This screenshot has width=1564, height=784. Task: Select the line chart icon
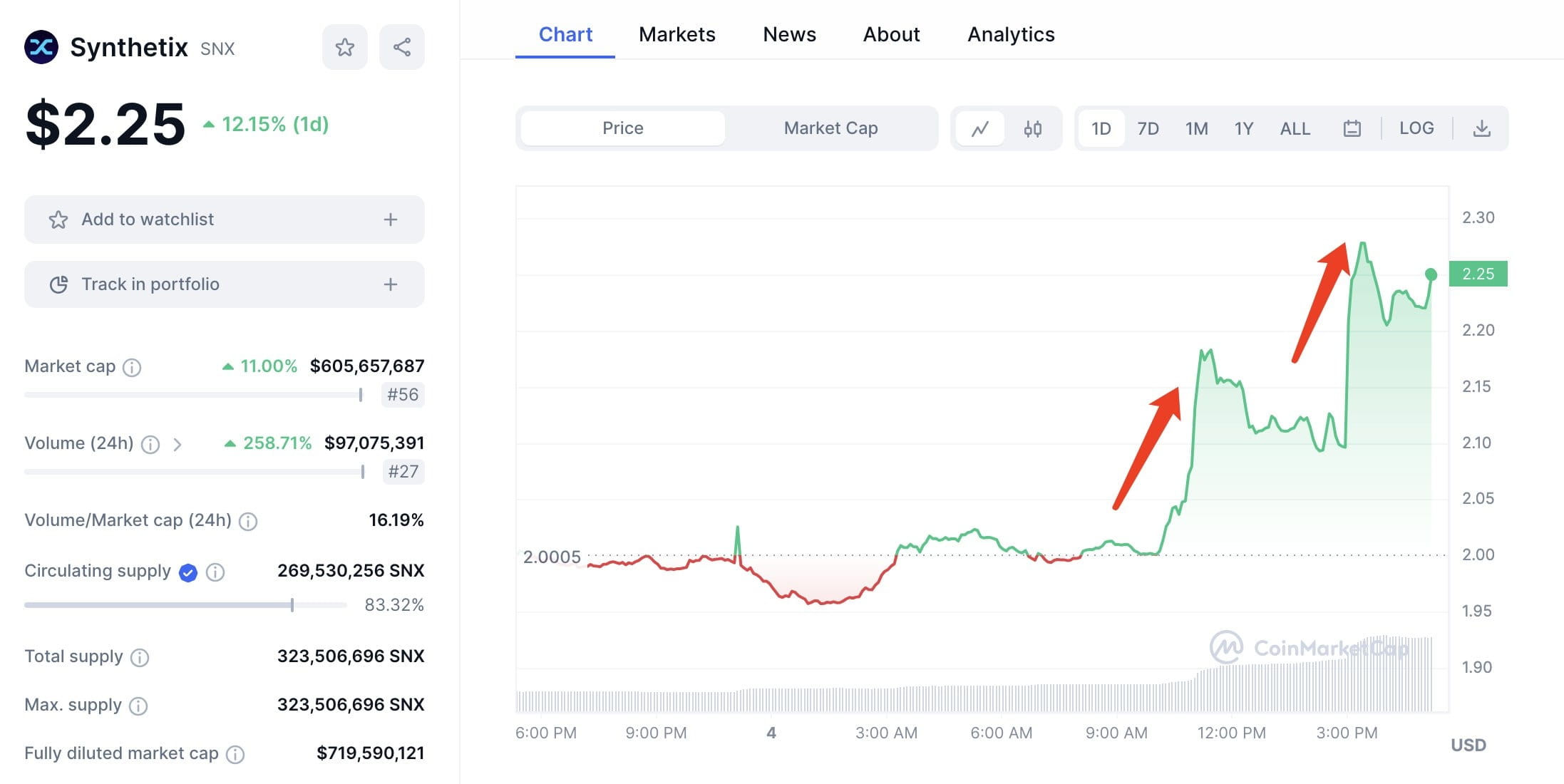(980, 128)
